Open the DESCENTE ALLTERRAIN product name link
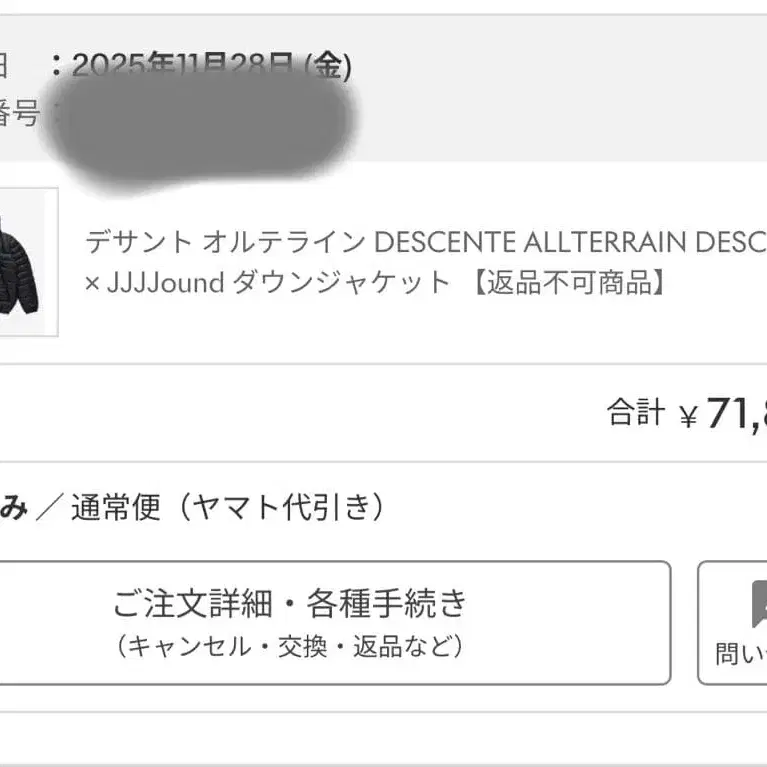 [x=570, y=243]
